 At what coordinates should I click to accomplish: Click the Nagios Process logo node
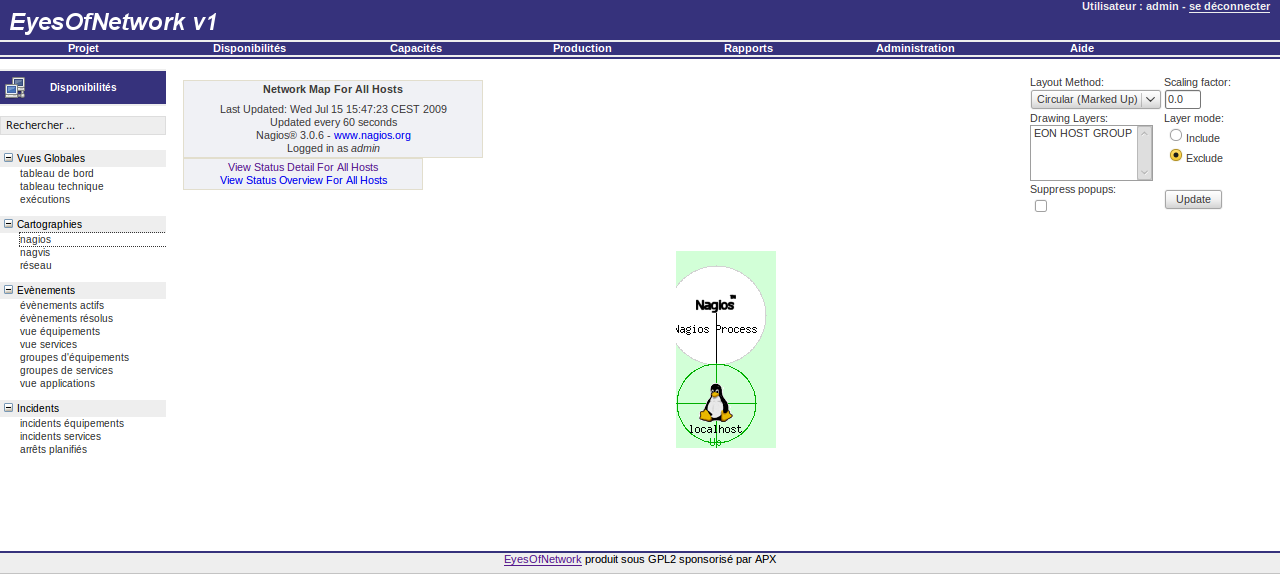click(x=716, y=304)
